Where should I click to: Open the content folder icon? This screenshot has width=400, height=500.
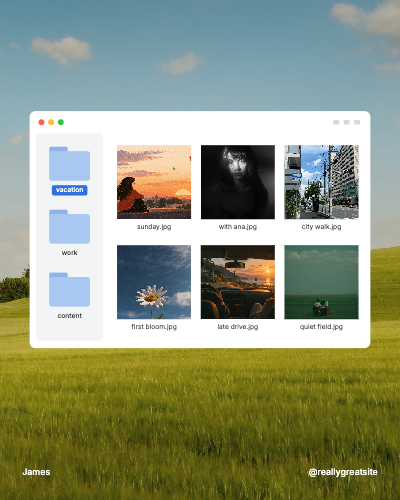pos(69,290)
